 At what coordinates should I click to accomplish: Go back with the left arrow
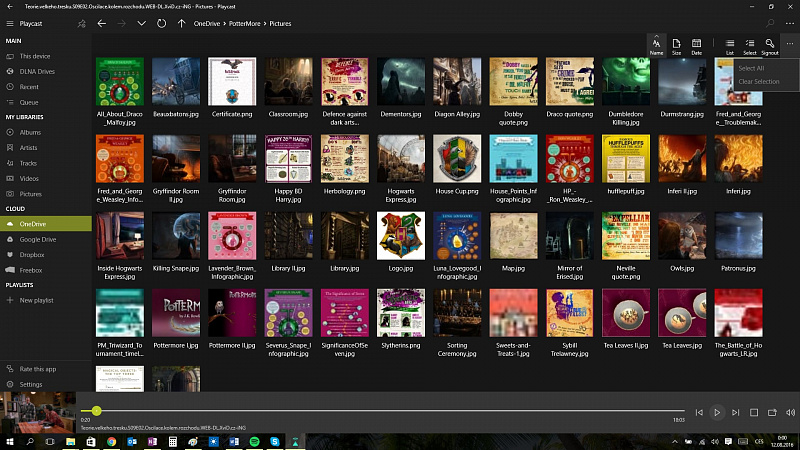102,23
